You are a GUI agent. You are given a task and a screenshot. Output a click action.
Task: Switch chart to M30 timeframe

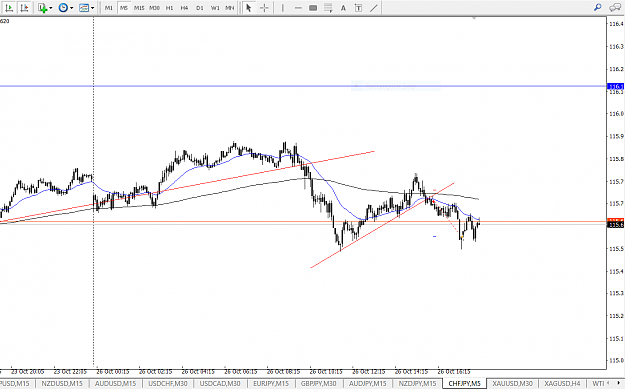[x=155, y=8]
